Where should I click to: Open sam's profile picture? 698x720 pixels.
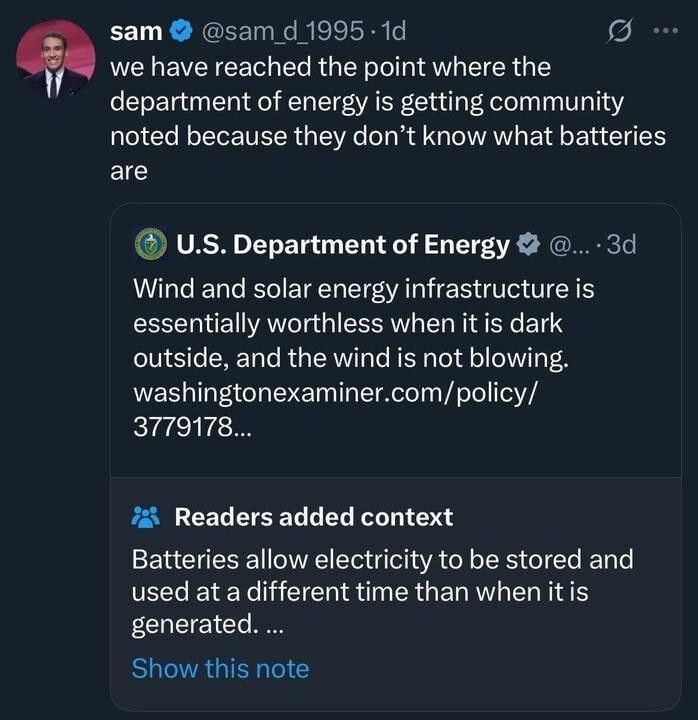(55, 59)
